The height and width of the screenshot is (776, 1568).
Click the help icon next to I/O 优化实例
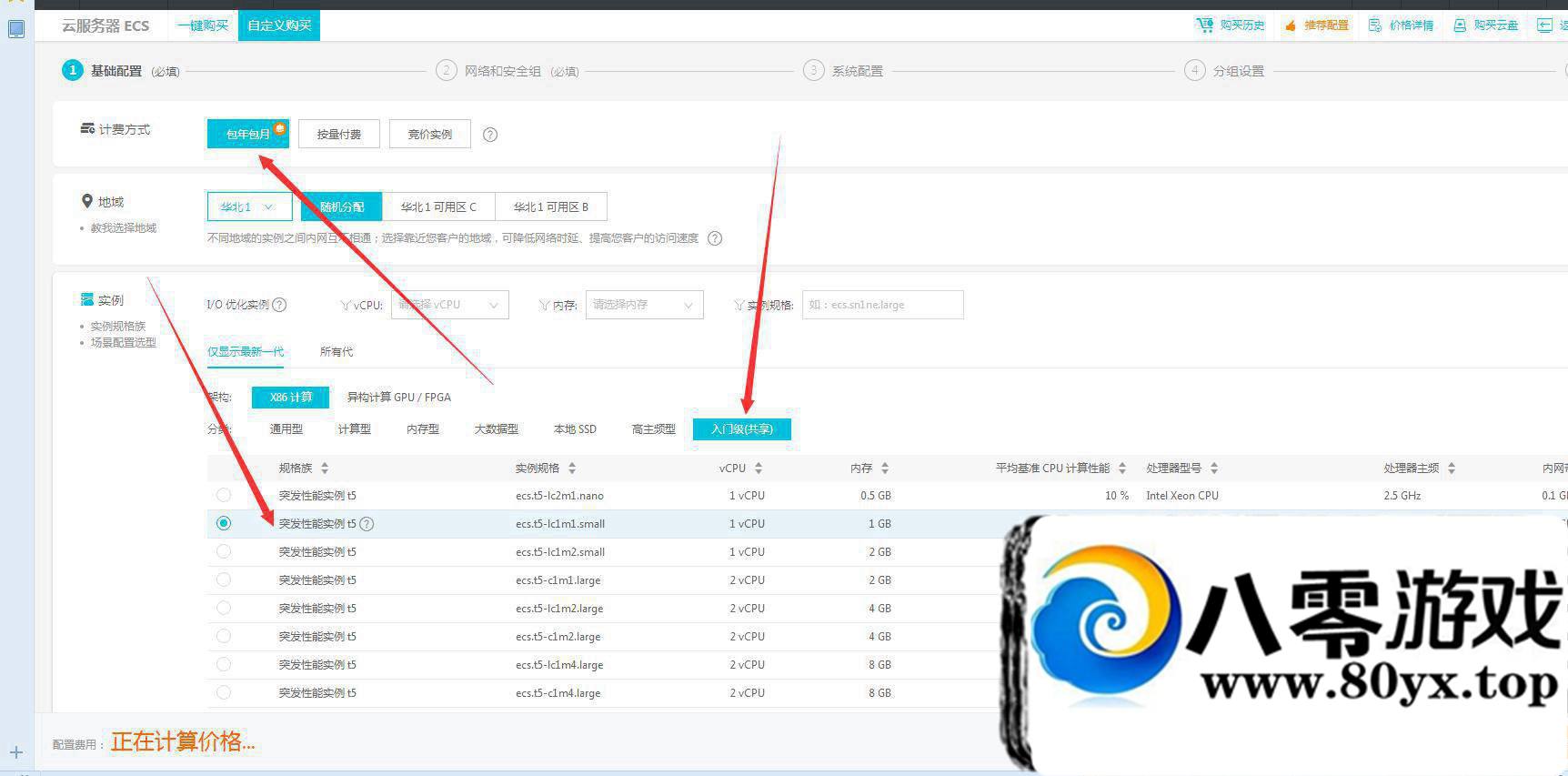(279, 305)
